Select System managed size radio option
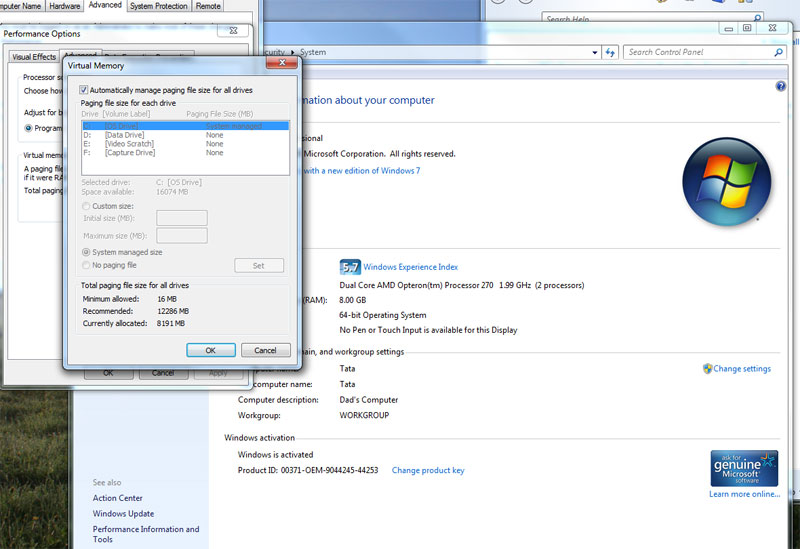 (x=86, y=252)
